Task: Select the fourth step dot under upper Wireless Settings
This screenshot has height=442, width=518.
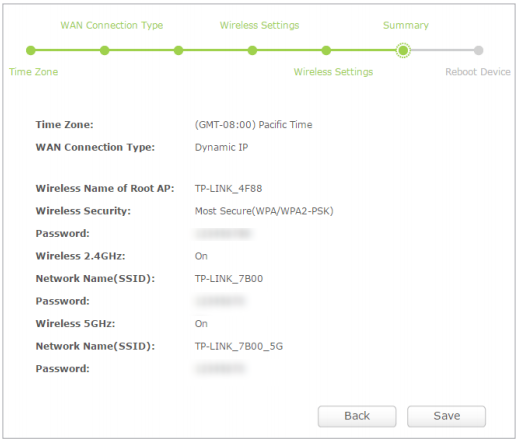Action: coord(252,50)
